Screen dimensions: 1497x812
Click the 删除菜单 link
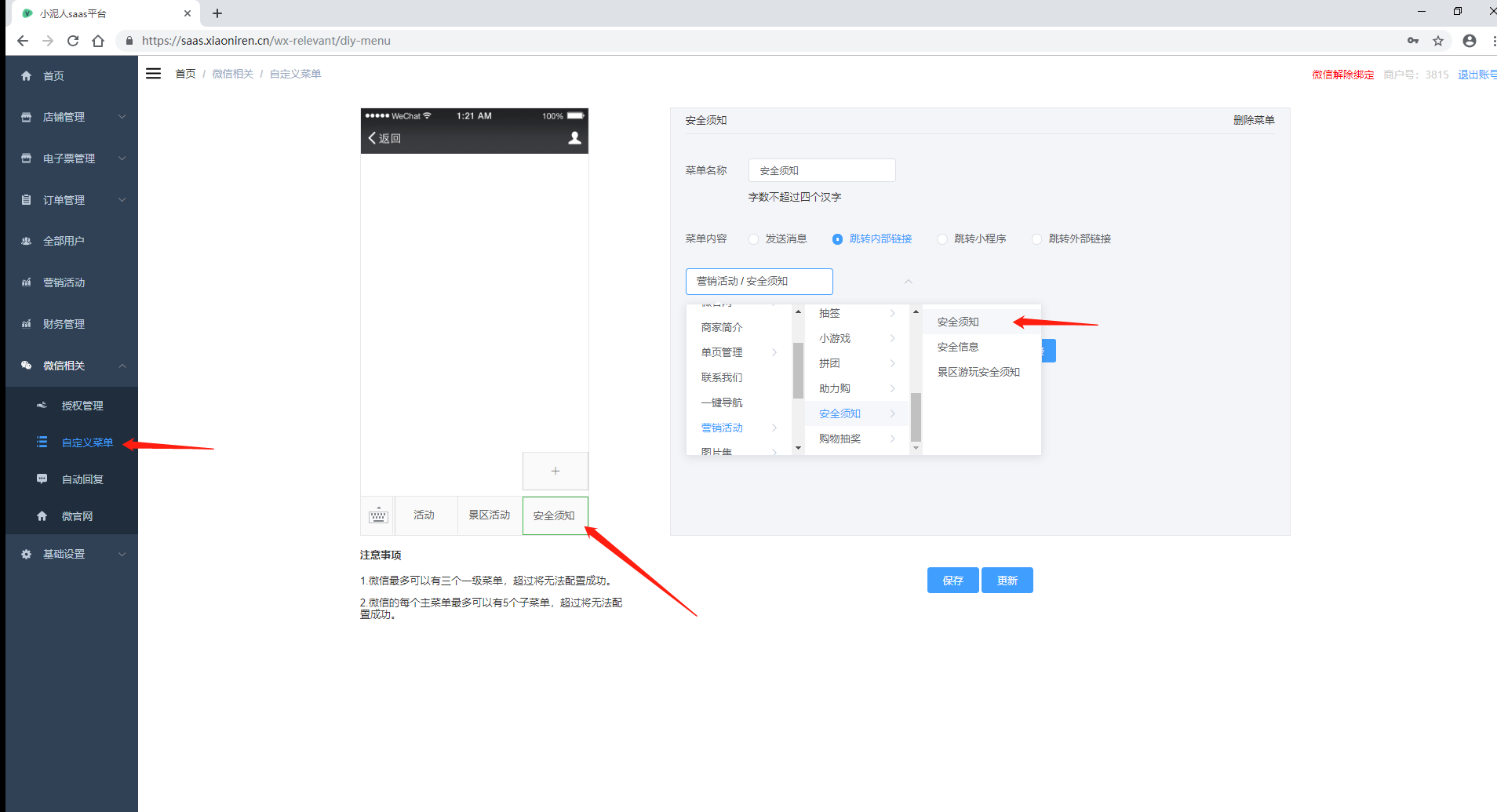[x=1253, y=120]
